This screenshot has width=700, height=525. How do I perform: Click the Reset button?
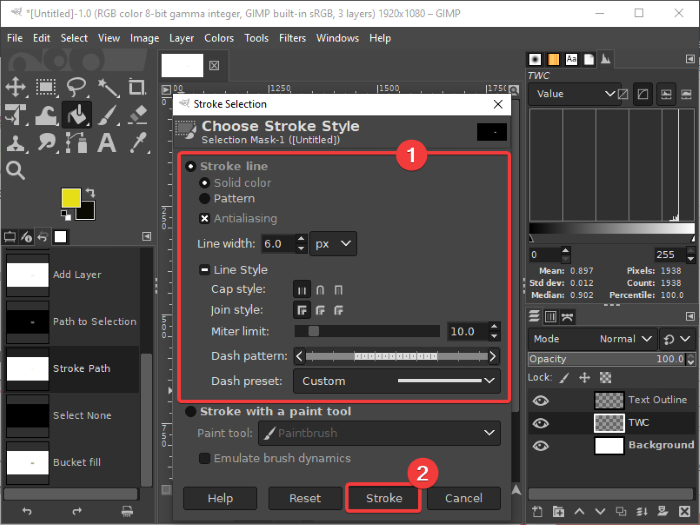pyautogui.click(x=305, y=498)
